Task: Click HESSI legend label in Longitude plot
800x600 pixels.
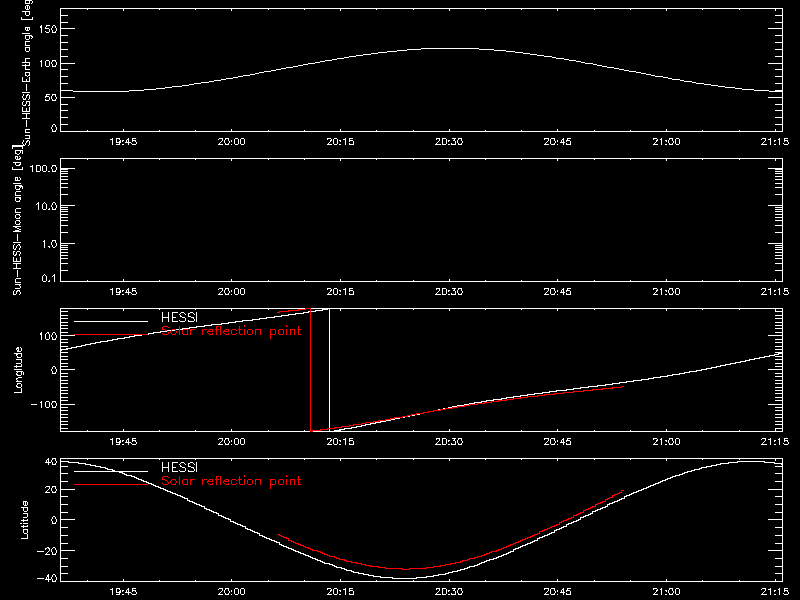Action: click(x=179, y=317)
